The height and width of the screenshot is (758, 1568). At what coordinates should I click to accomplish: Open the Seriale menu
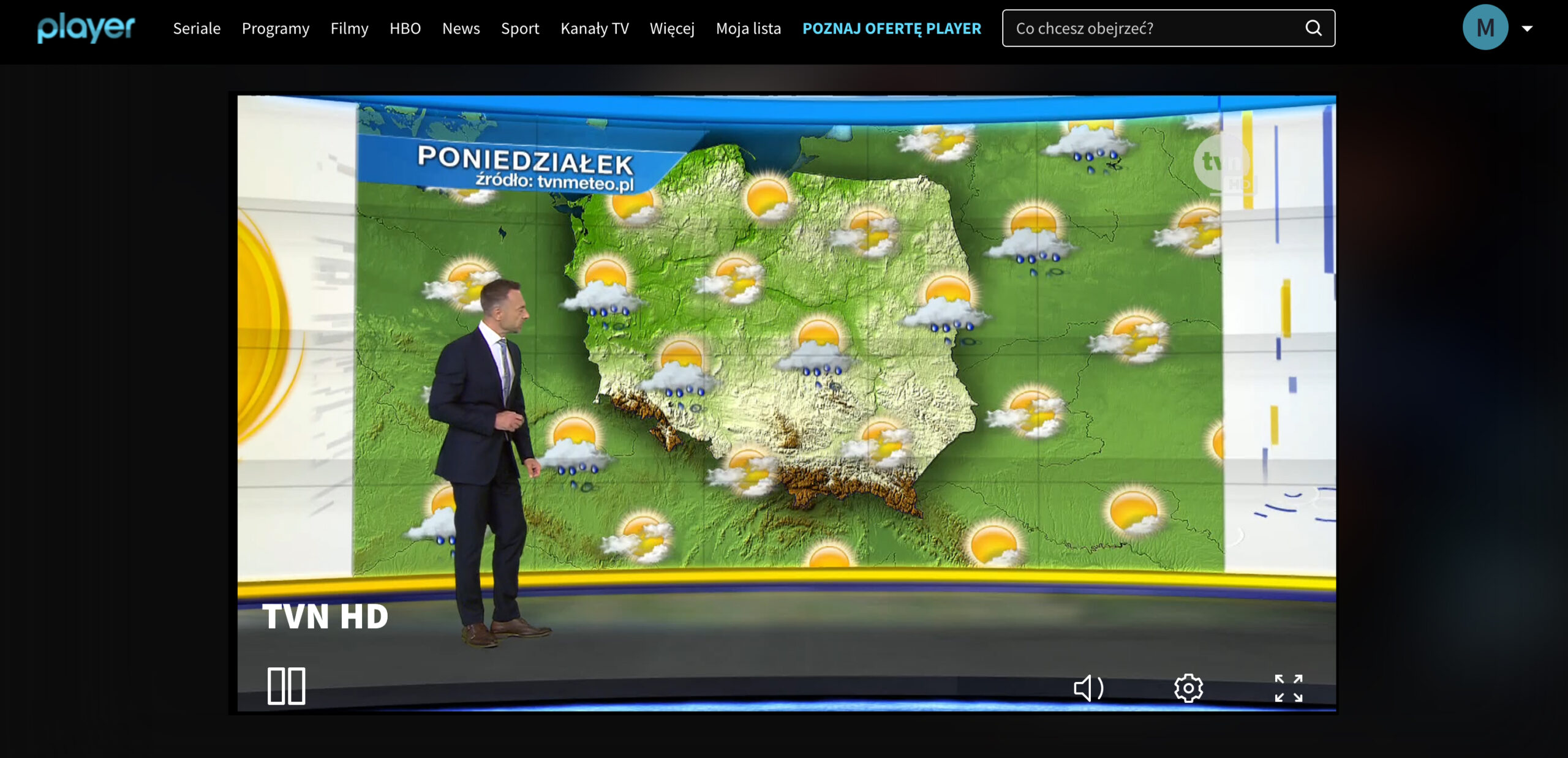(x=197, y=28)
